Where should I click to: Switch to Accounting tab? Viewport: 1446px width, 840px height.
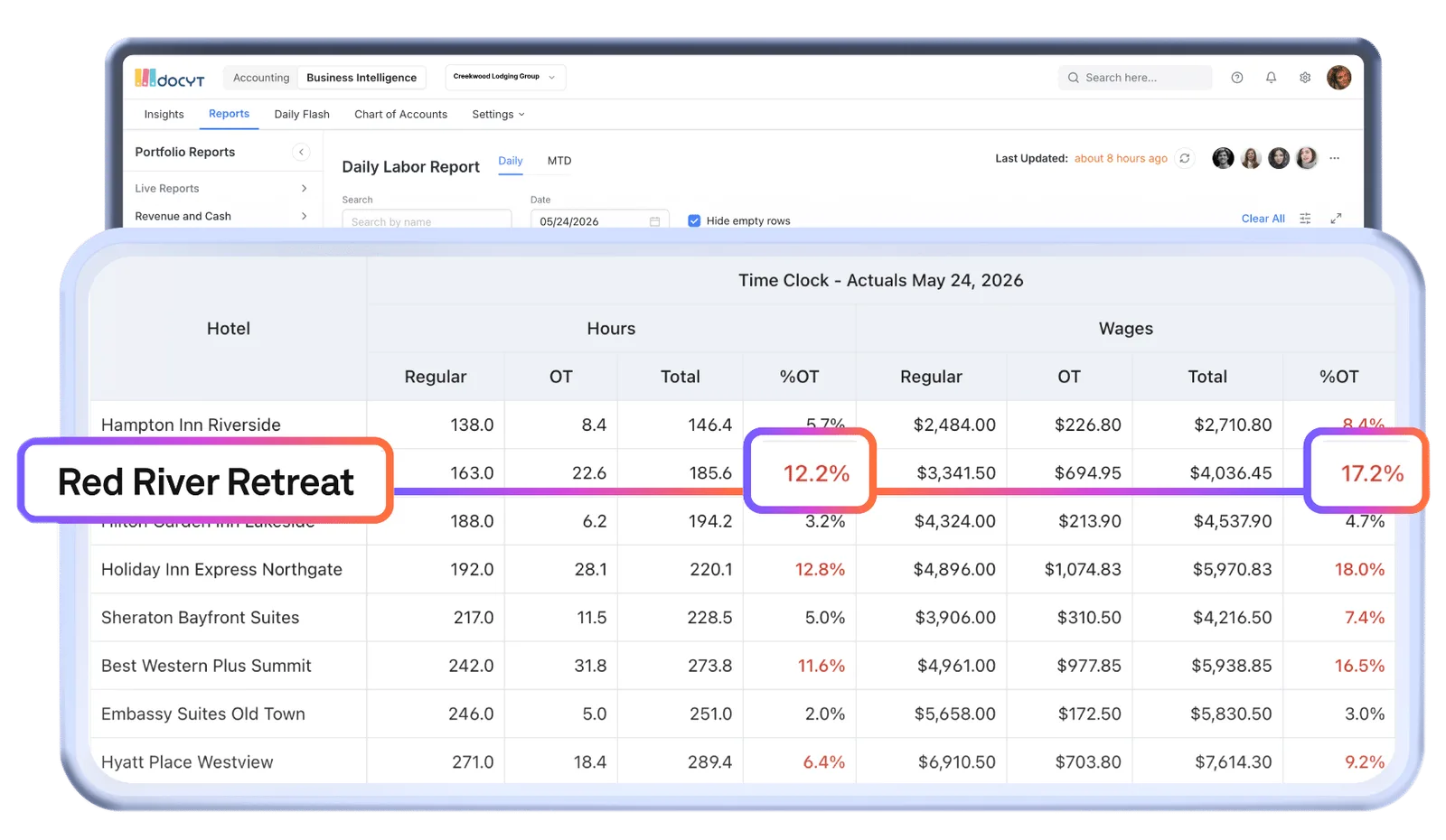pyautogui.click(x=261, y=78)
